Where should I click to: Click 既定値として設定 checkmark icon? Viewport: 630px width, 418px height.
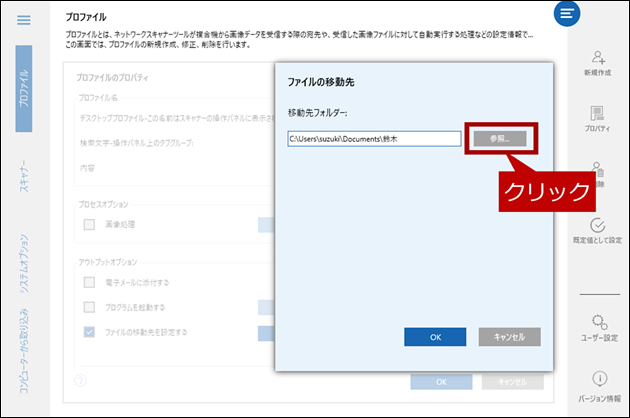598,226
